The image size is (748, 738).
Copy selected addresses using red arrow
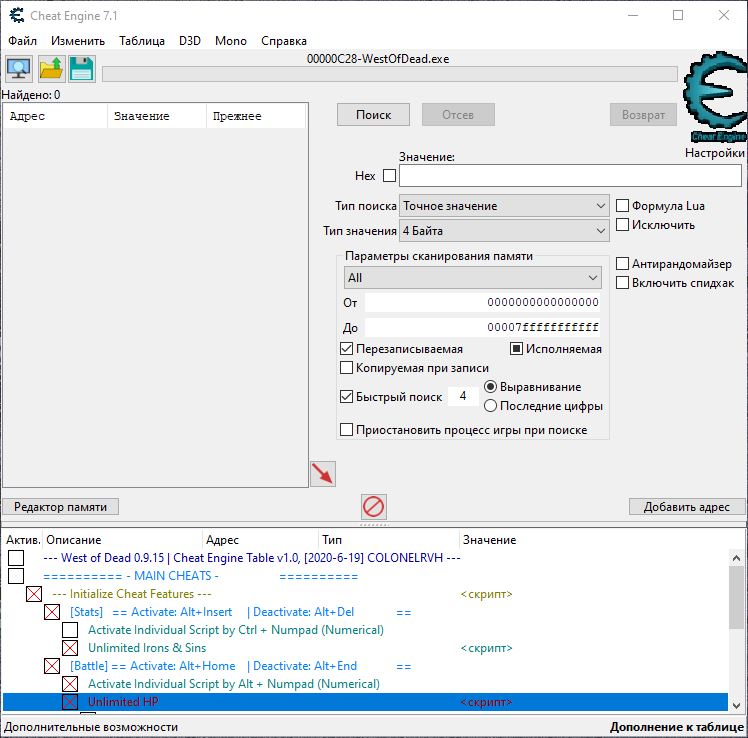323,474
